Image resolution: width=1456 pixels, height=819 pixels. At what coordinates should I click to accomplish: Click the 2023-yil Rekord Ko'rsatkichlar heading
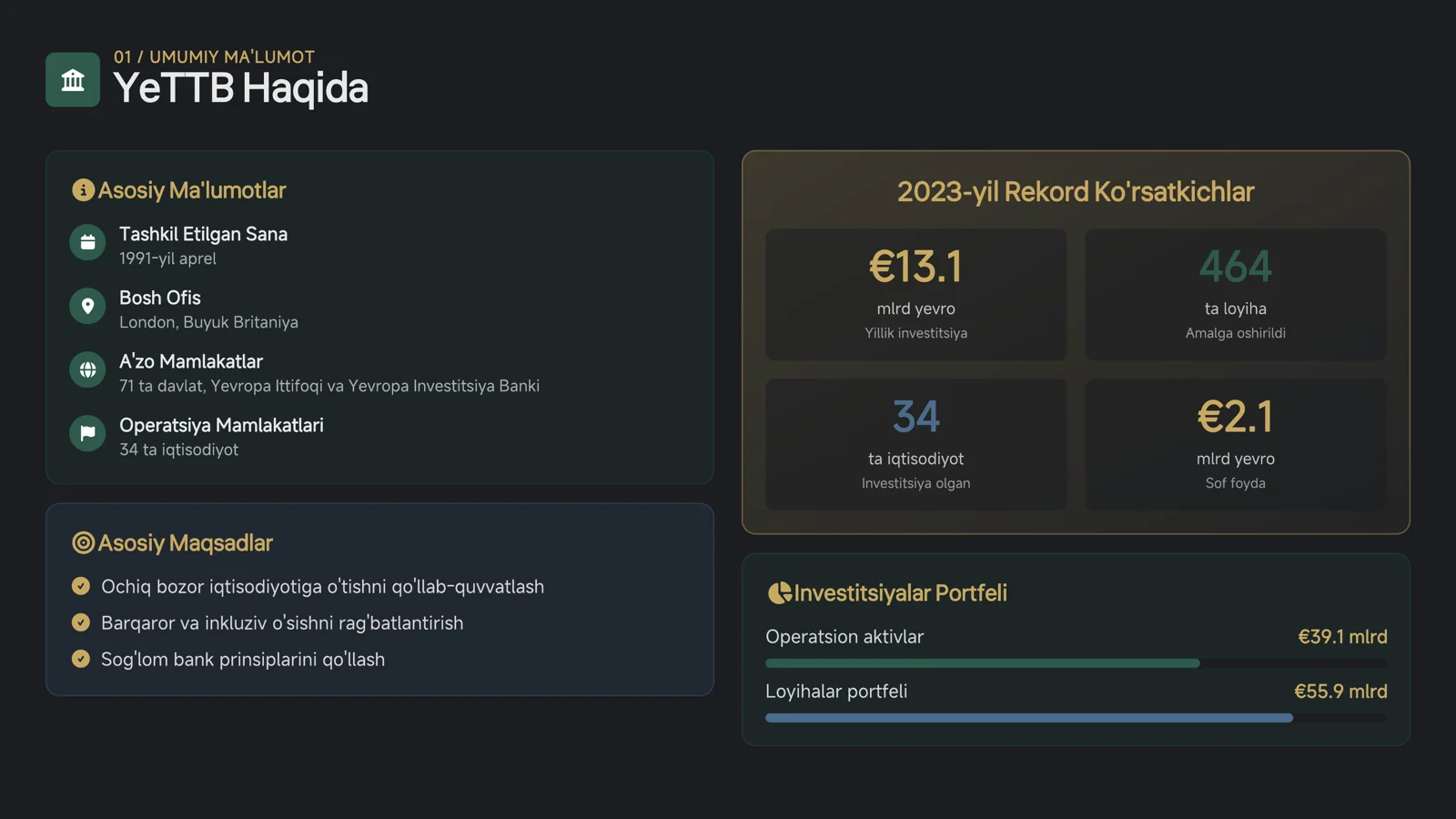click(x=1076, y=192)
